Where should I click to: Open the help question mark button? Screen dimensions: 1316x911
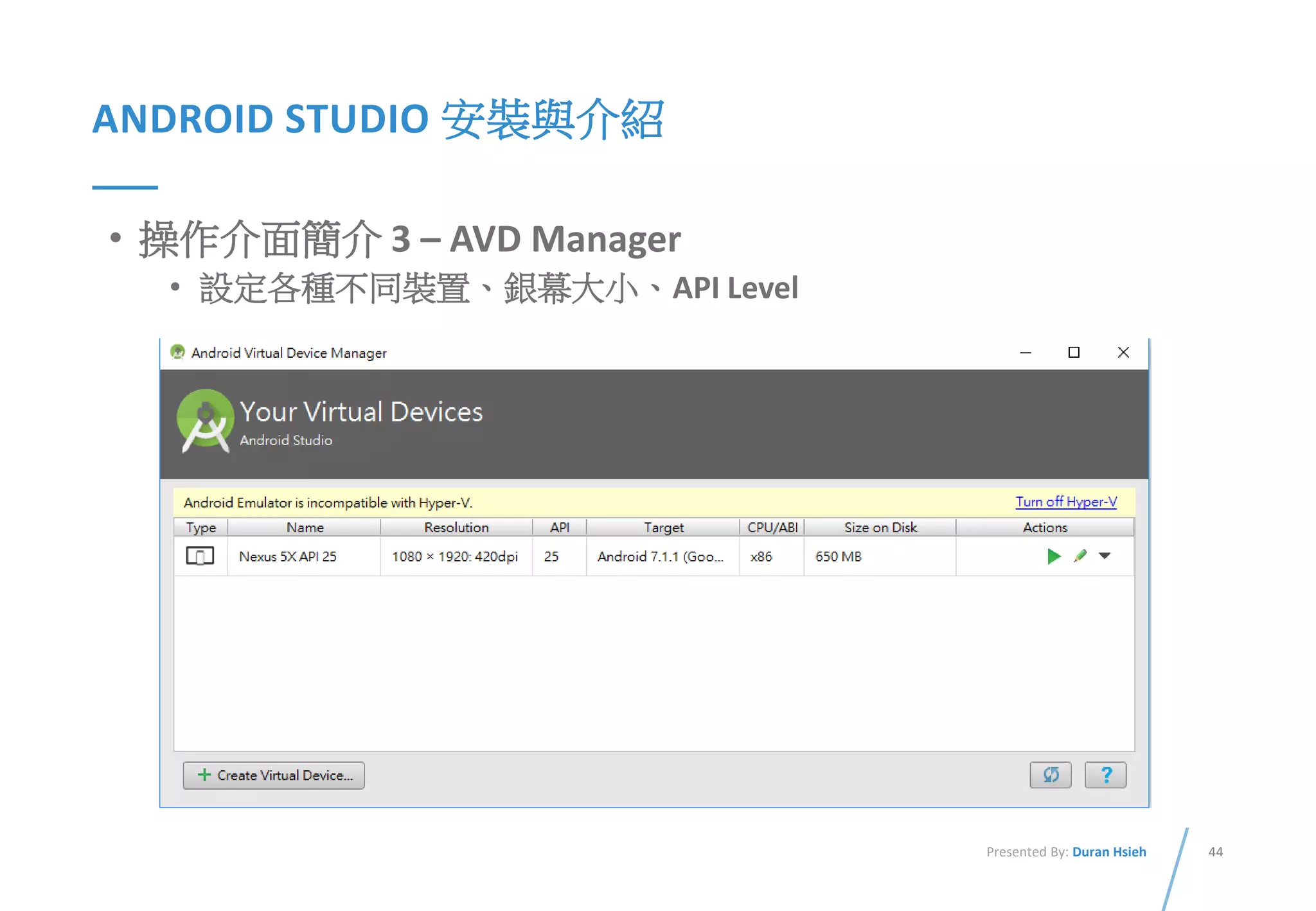1106,775
